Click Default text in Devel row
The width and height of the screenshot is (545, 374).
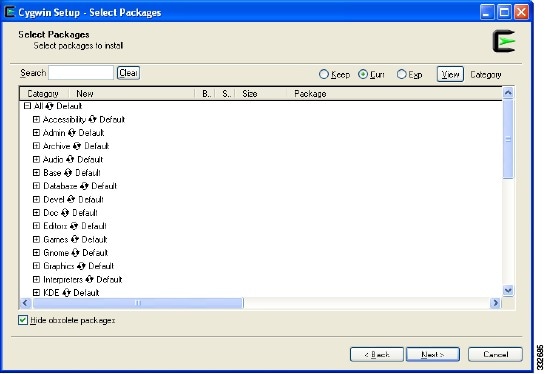click(91, 200)
